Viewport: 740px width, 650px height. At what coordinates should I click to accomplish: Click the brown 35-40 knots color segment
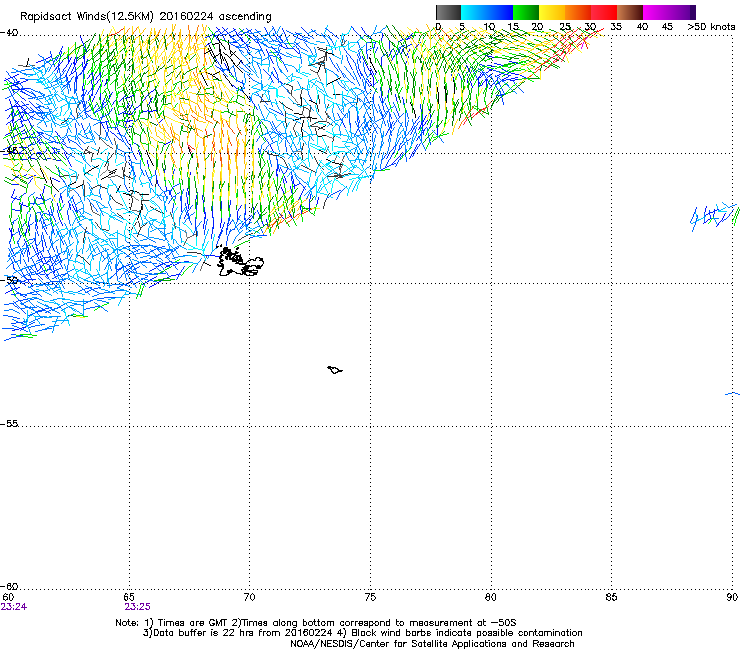pos(630,12)
